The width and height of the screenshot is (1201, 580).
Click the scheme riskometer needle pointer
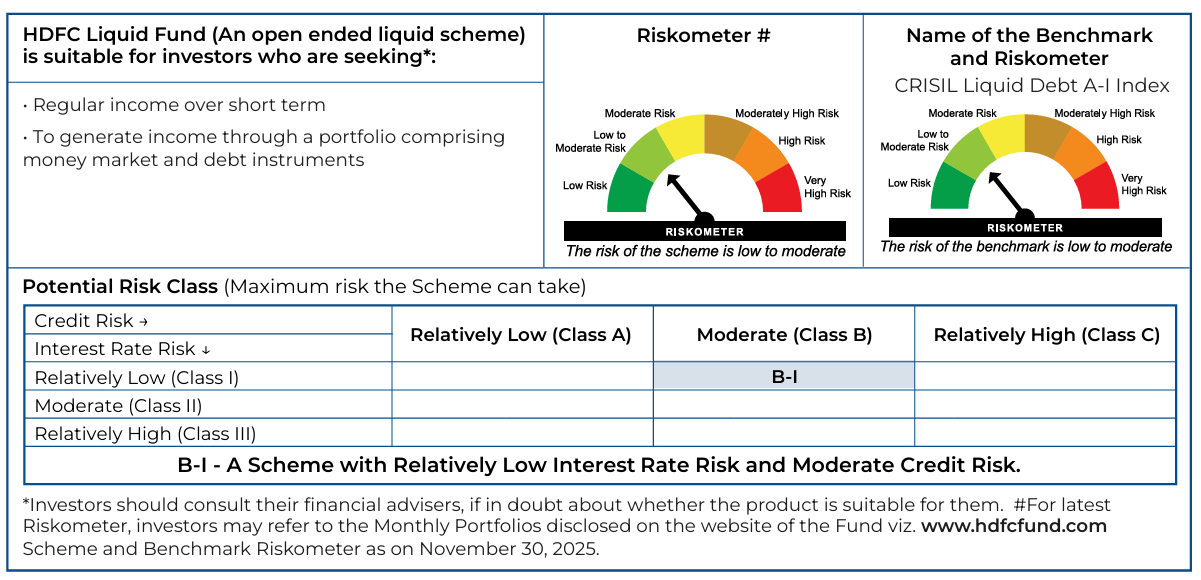coord(685,197)
